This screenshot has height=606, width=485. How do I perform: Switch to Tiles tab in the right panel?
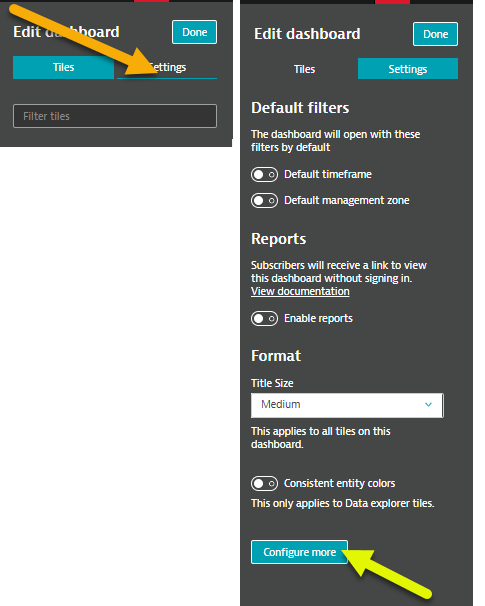(304, 69)
